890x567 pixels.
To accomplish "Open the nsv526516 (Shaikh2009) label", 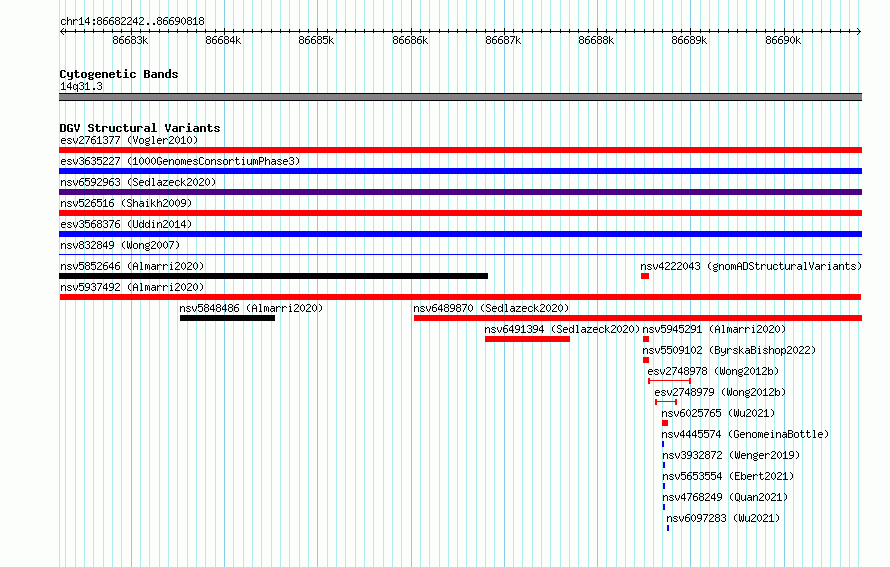I will click(x=126, y=203).
